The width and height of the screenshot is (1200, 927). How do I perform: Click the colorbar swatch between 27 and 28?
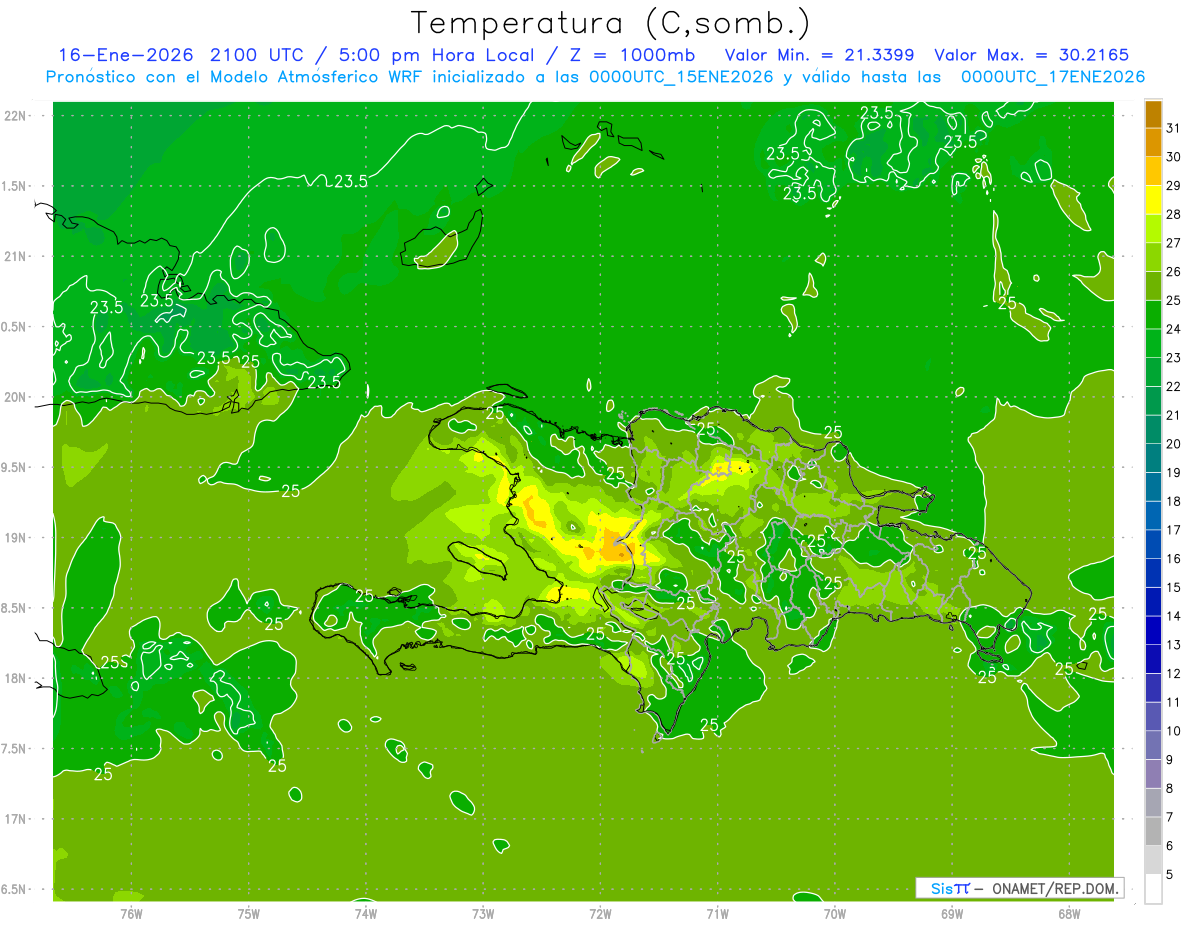(x=1153, y=229)
